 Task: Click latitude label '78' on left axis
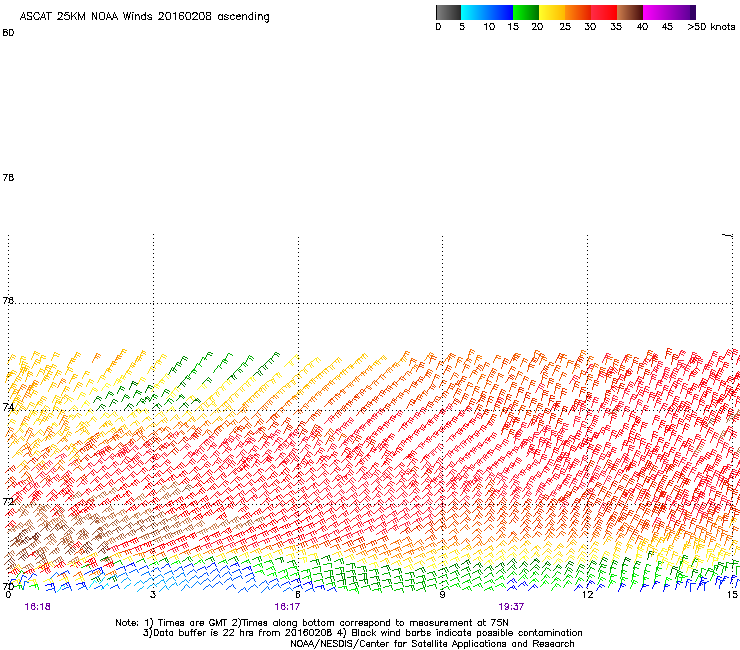[8, 177]
